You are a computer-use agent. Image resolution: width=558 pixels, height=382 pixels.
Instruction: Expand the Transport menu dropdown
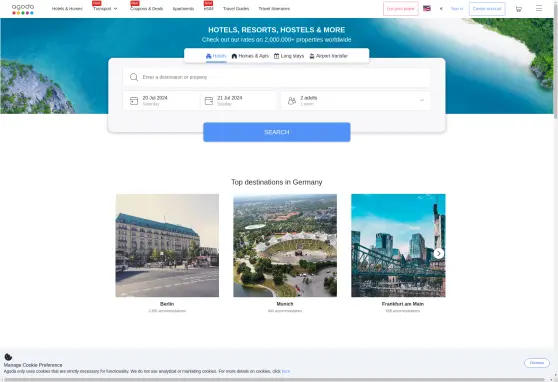tap(105, 9)
